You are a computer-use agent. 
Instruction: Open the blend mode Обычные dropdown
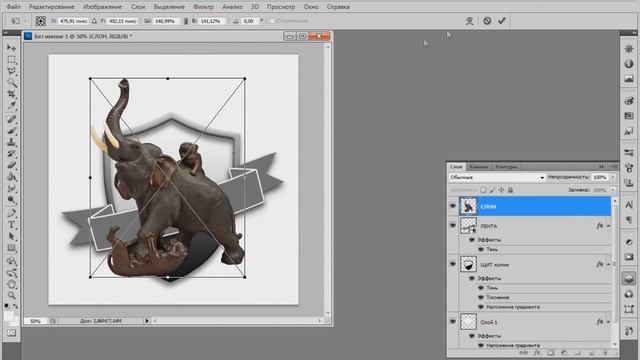click(x=497, y=177)
